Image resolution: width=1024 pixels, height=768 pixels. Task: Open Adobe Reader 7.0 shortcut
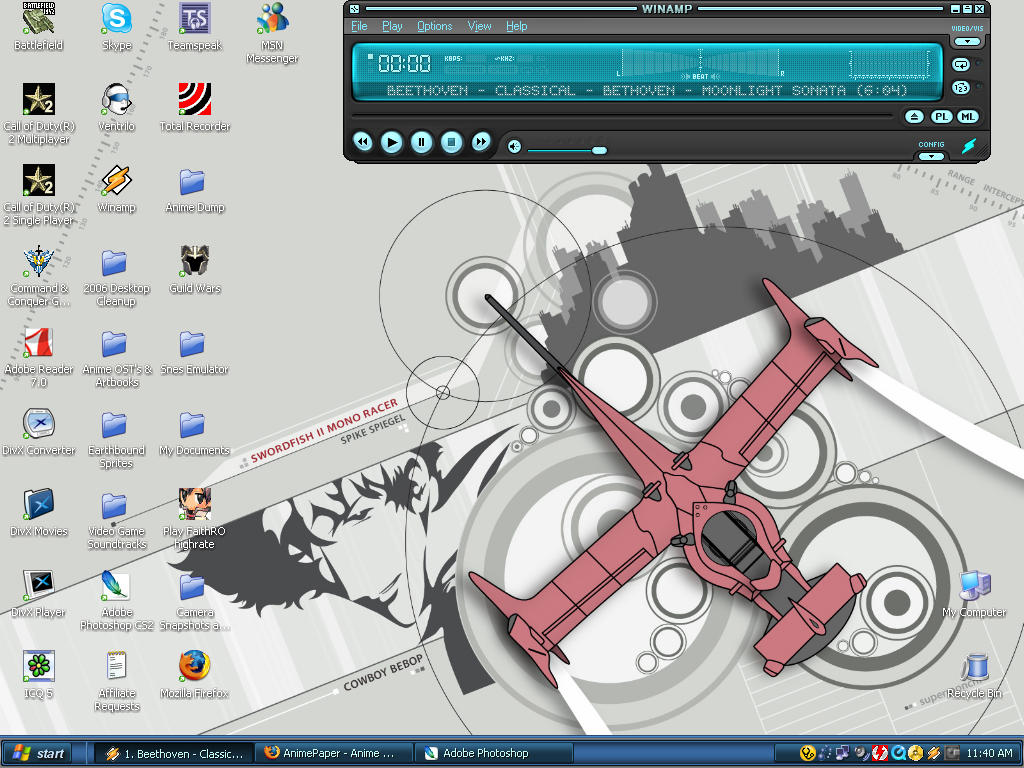coord(39,357)
